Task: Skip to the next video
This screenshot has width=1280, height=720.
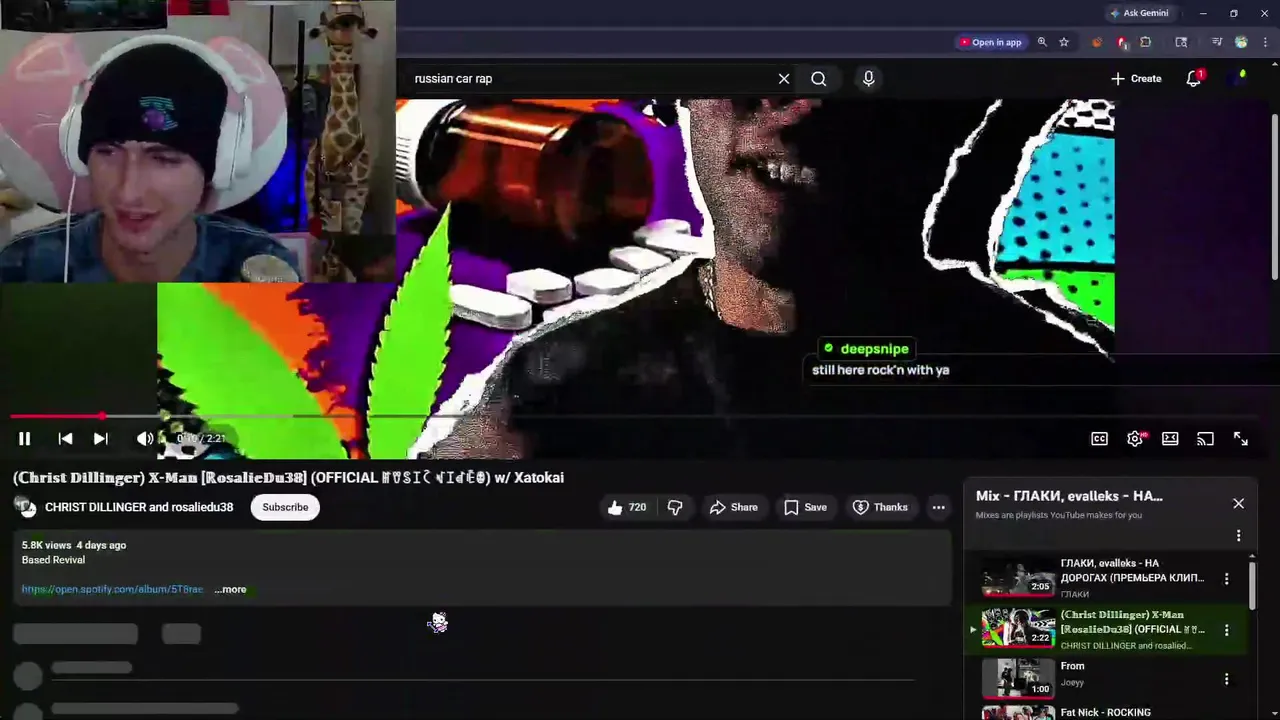Action: (x=100, y=439)
